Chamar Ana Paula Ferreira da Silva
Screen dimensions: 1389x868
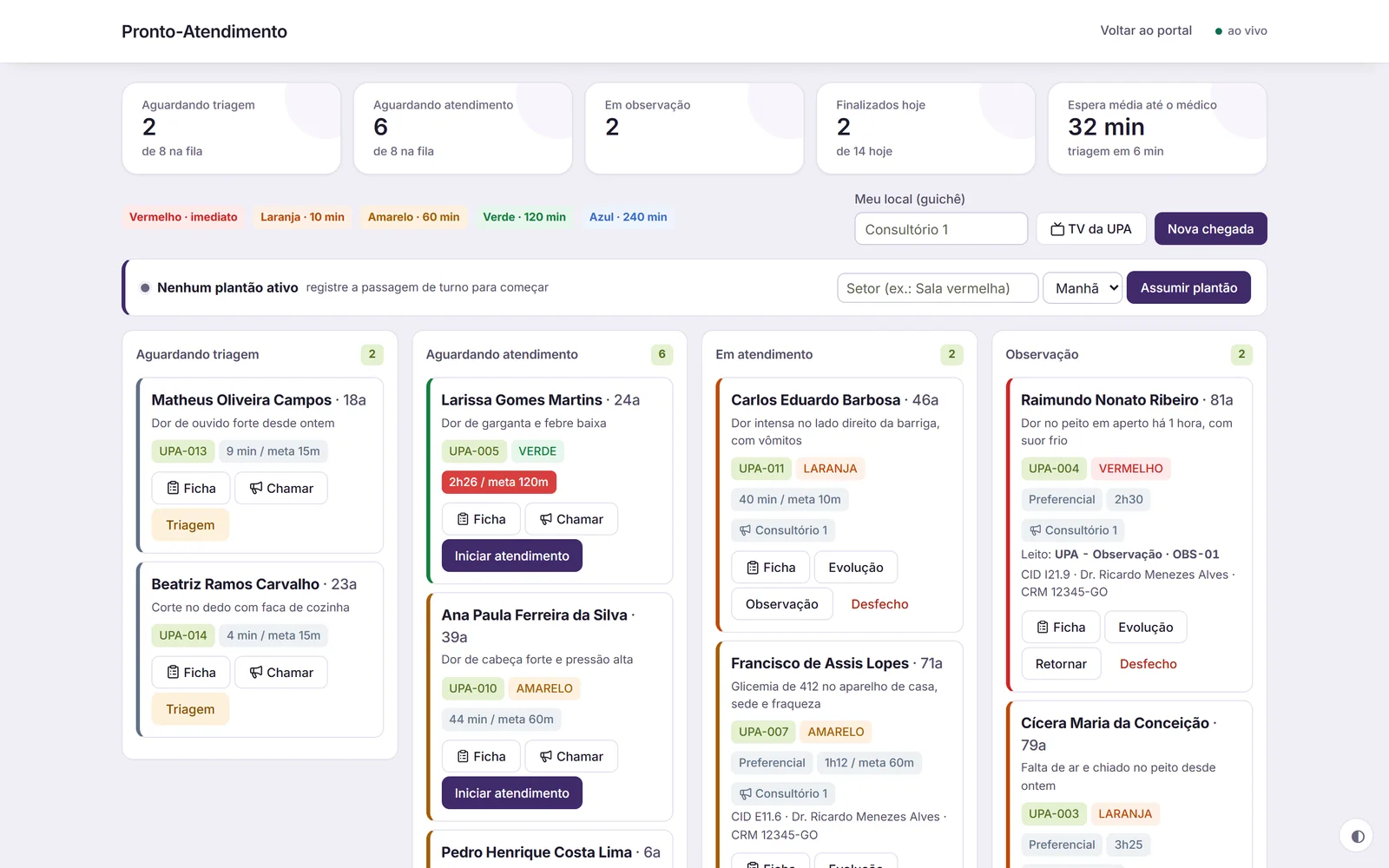[x=571, y=757]
